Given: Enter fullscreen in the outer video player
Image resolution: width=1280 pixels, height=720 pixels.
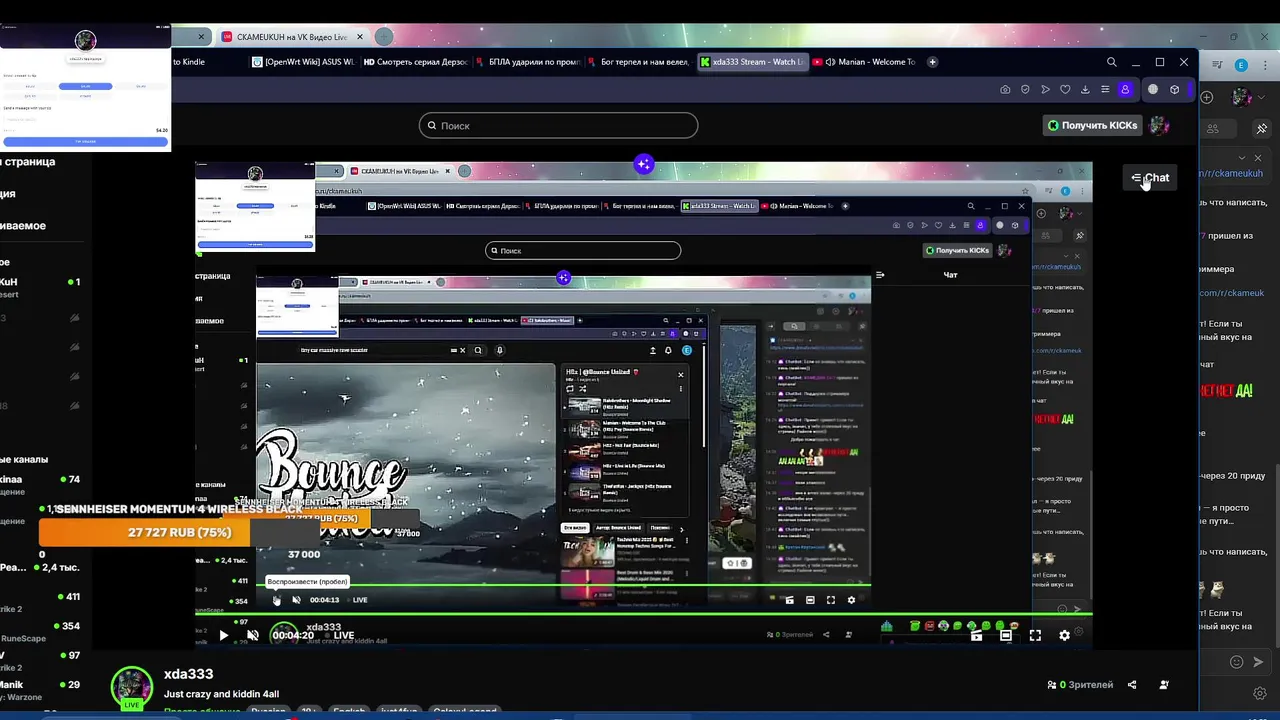Looking at the screenshot, I should point(1035,635).
